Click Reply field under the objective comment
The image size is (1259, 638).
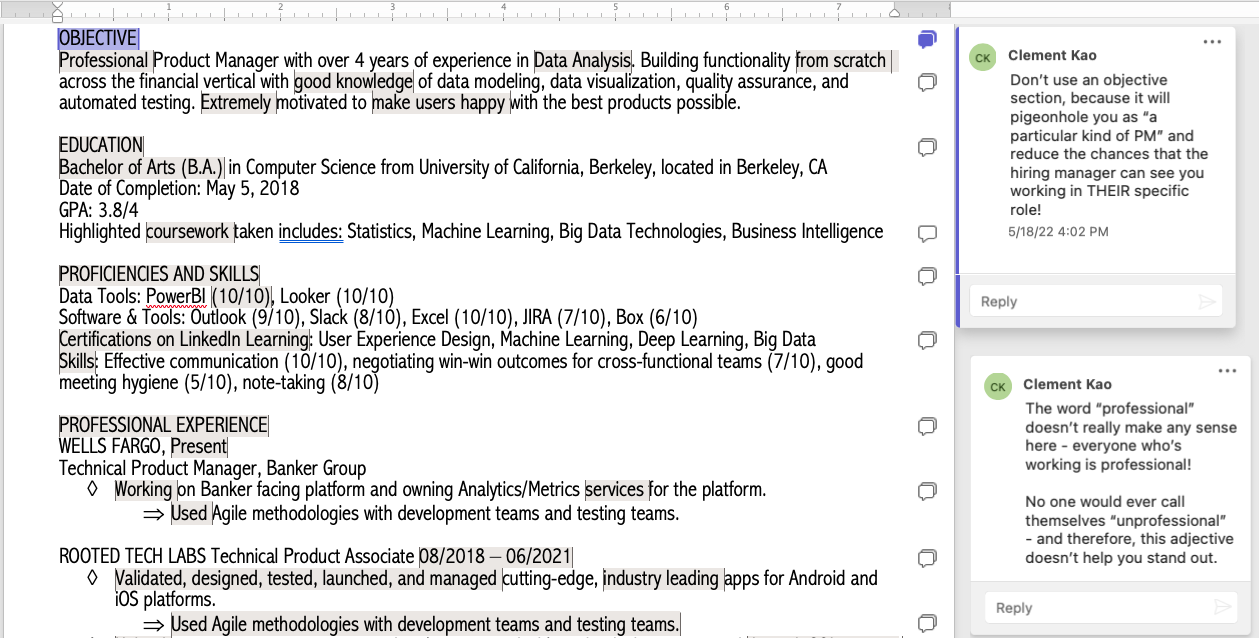1095,301
